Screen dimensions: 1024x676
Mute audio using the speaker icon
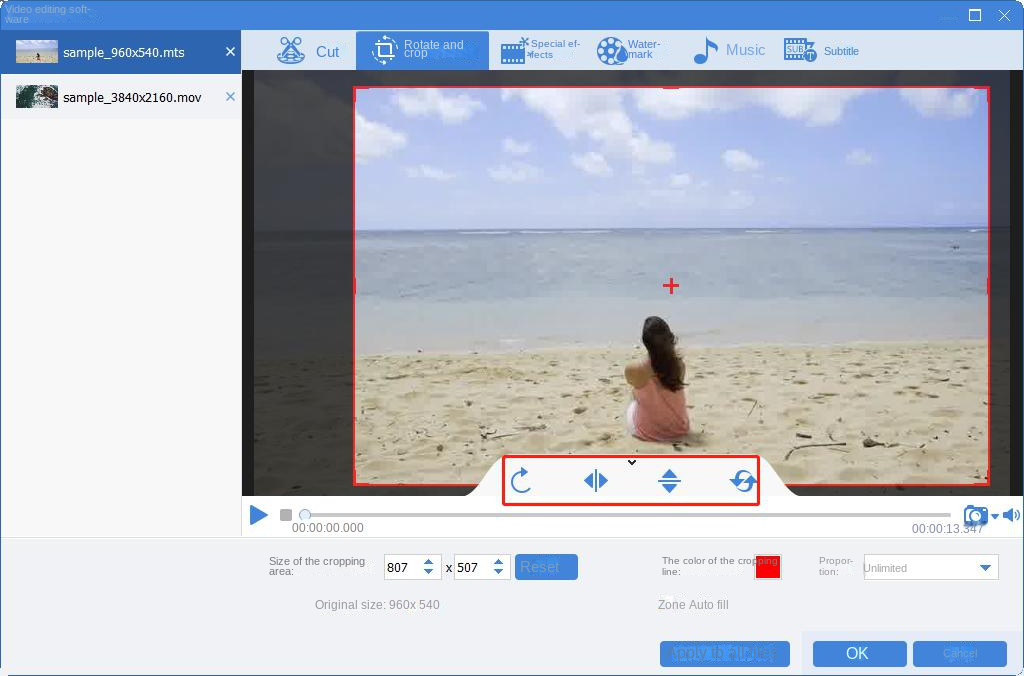tap(1011, 515)
